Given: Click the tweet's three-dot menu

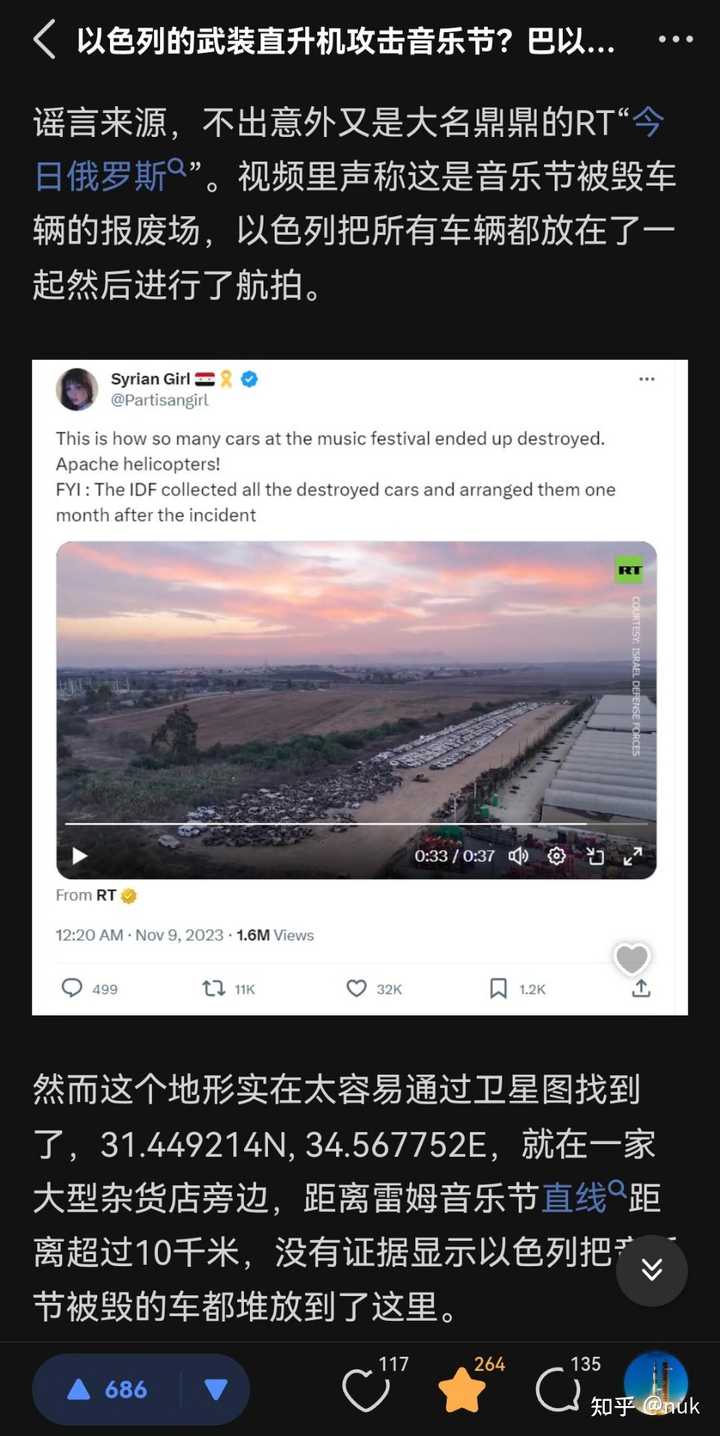Looking at the screenshot, I should (647, 380).
